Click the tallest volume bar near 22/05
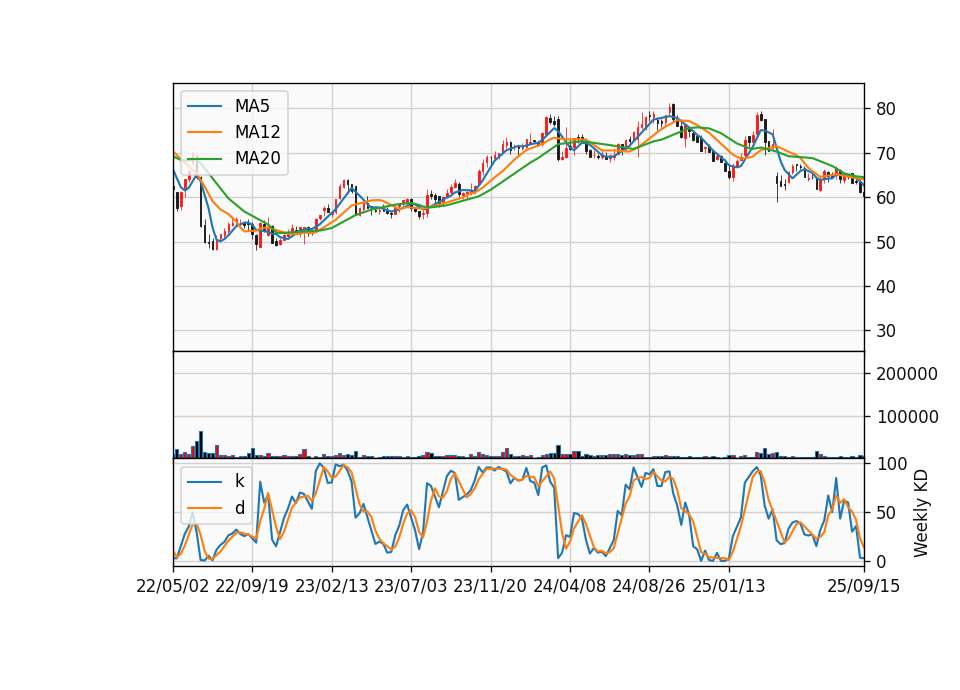The width and height of the screenshot is (960, 690). [201, 444]
